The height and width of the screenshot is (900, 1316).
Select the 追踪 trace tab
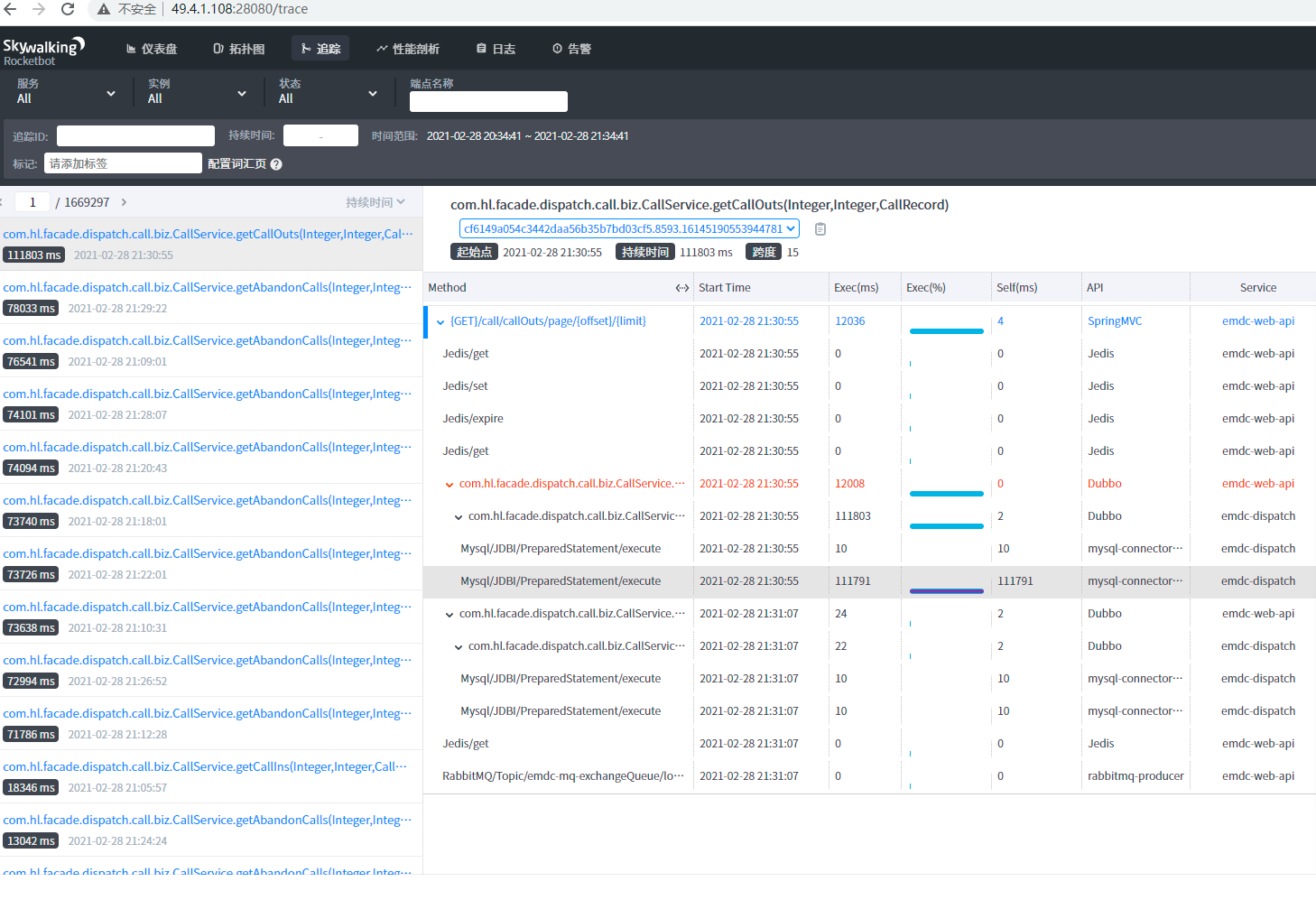[x=320, y=48]
